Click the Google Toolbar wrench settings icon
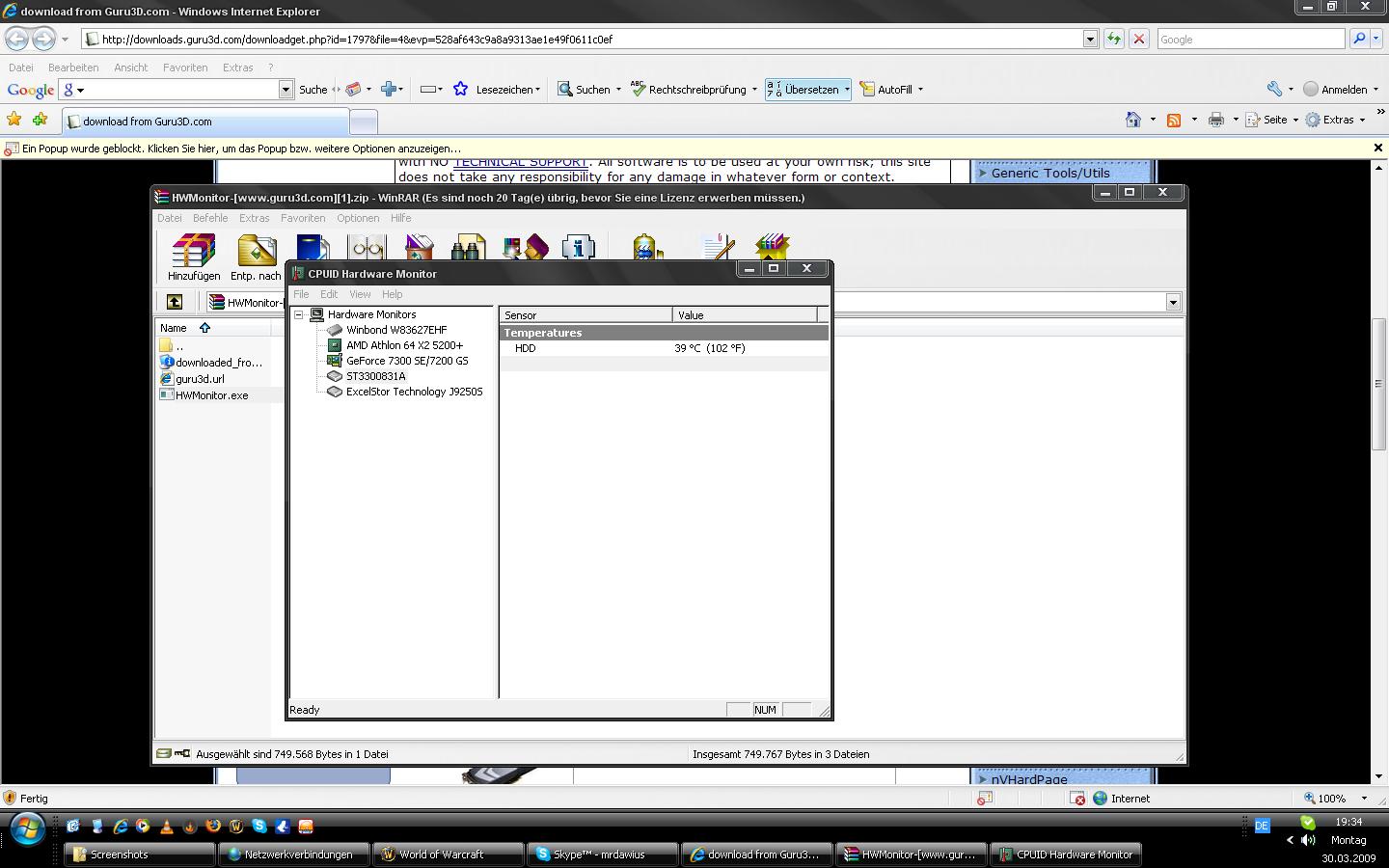This screenshot has width=1389, height=868. click(x=1274, y=89)
